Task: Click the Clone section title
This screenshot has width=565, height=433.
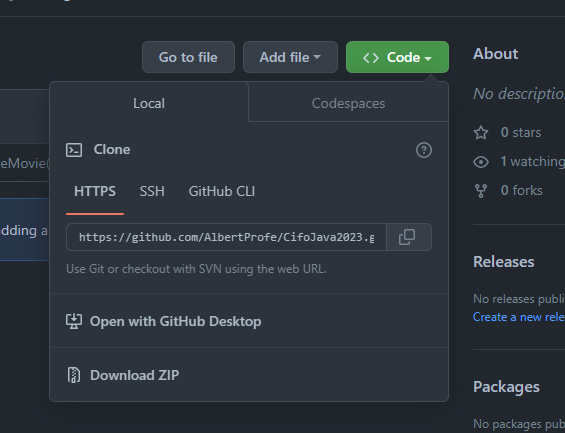Action: point(112,149)
